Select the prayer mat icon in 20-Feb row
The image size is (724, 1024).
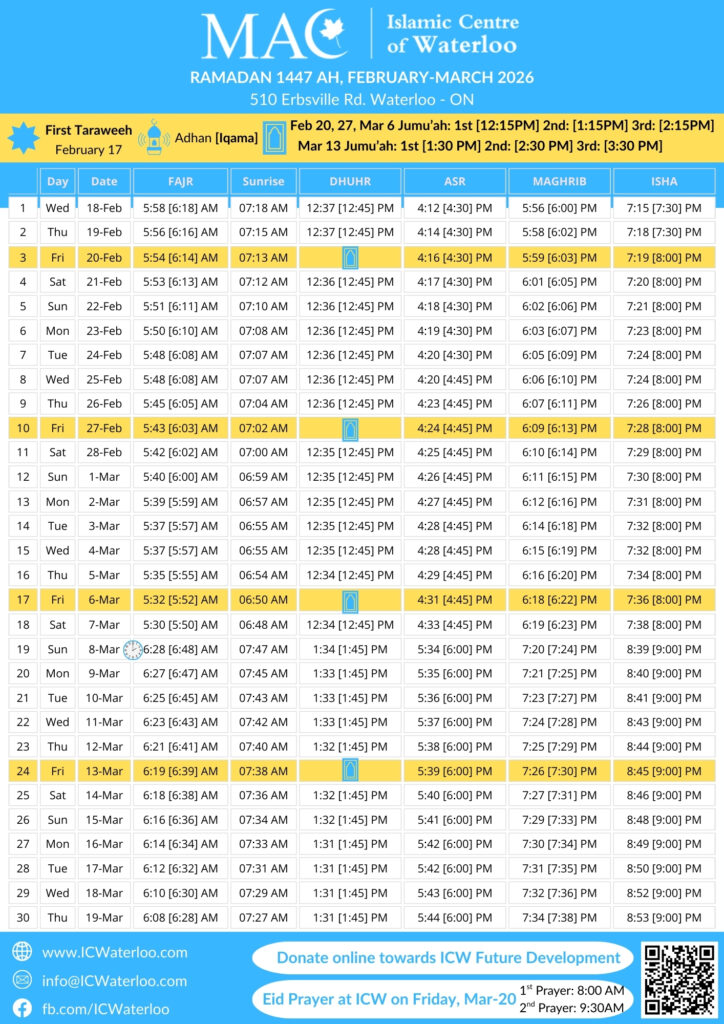[350, 257]
